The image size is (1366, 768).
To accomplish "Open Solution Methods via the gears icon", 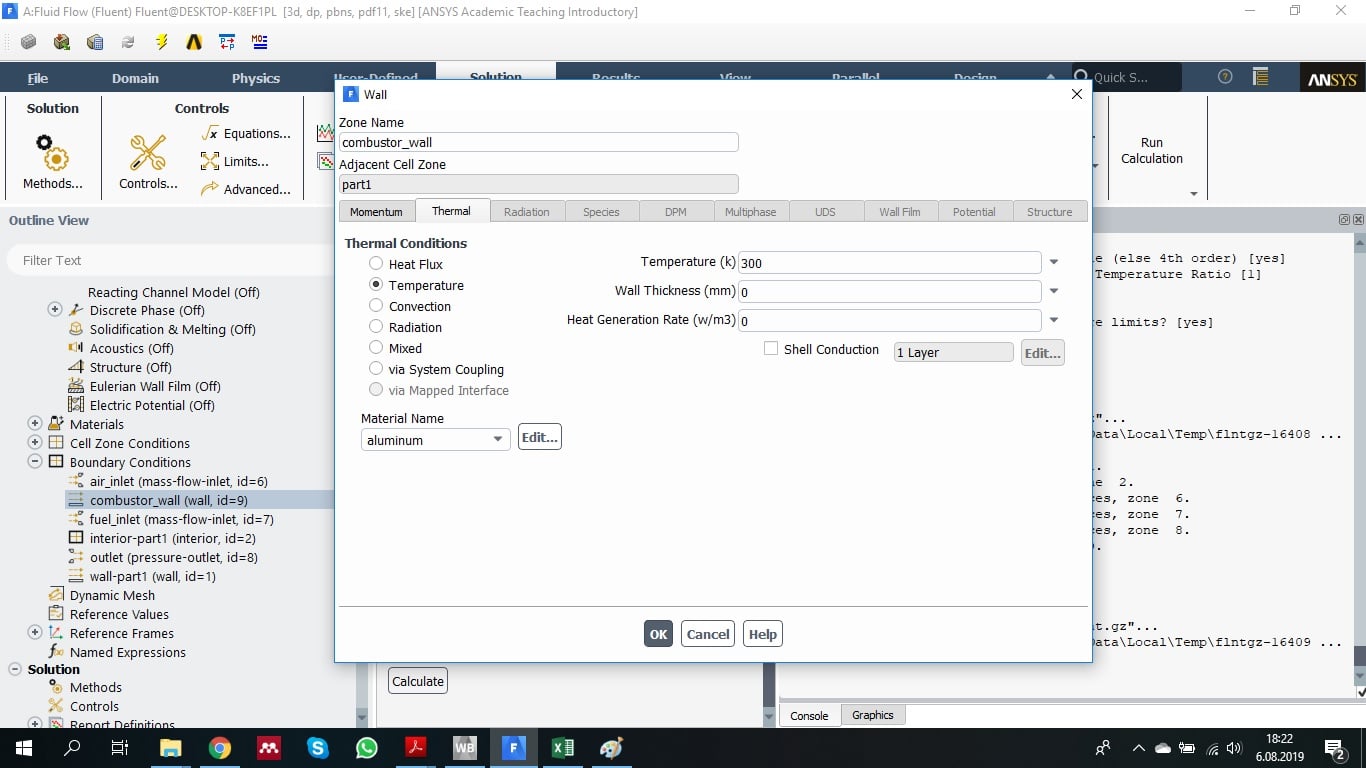I will [52, 152].
